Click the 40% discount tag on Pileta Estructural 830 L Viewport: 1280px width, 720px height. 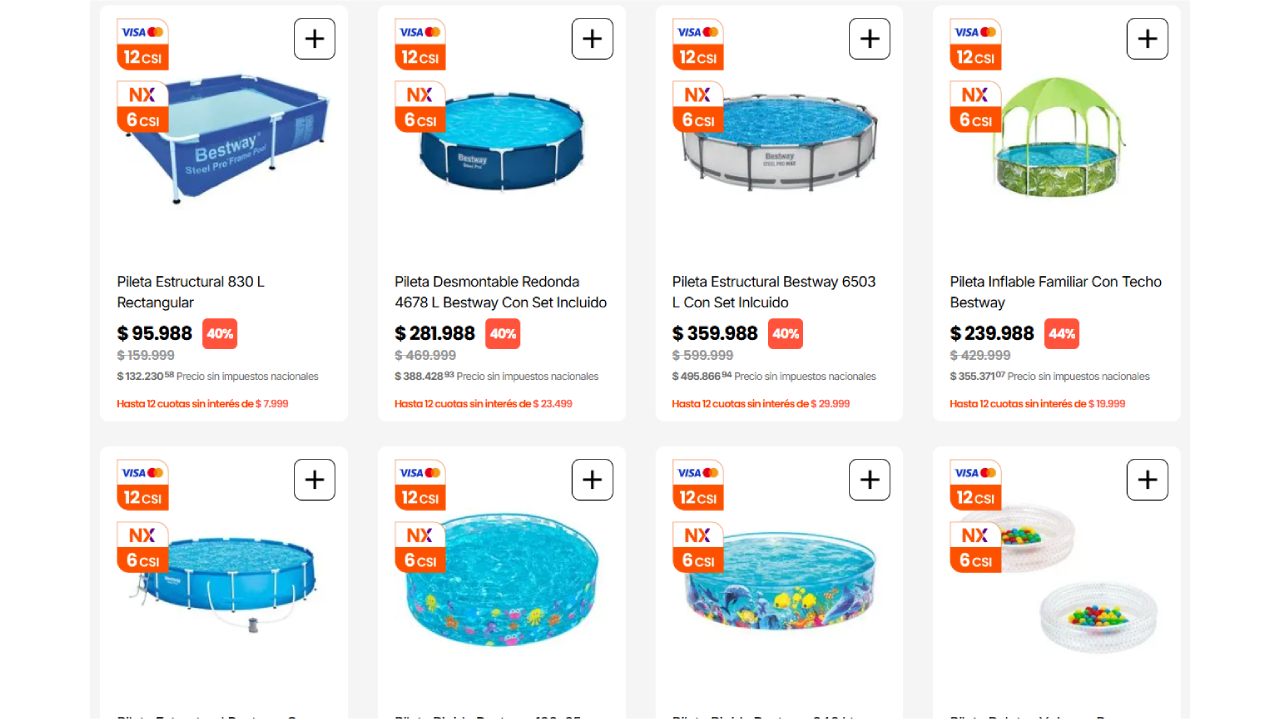(x=219, y=333)
